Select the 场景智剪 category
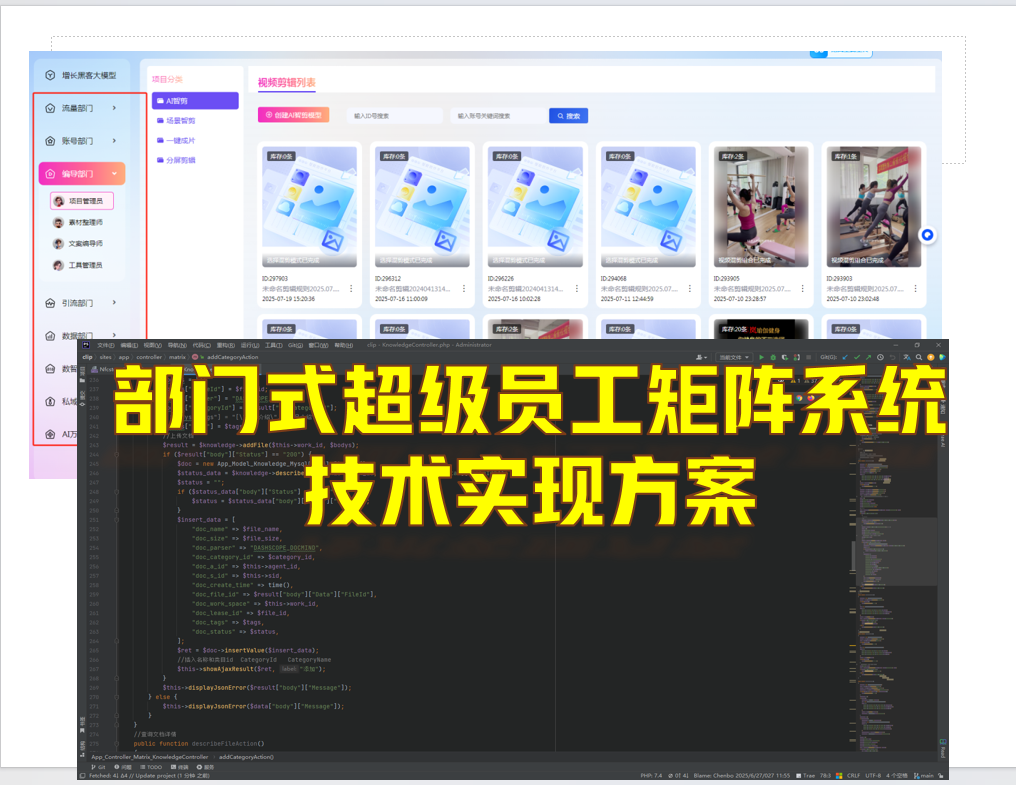1016x785 pixels. (176, 121)
